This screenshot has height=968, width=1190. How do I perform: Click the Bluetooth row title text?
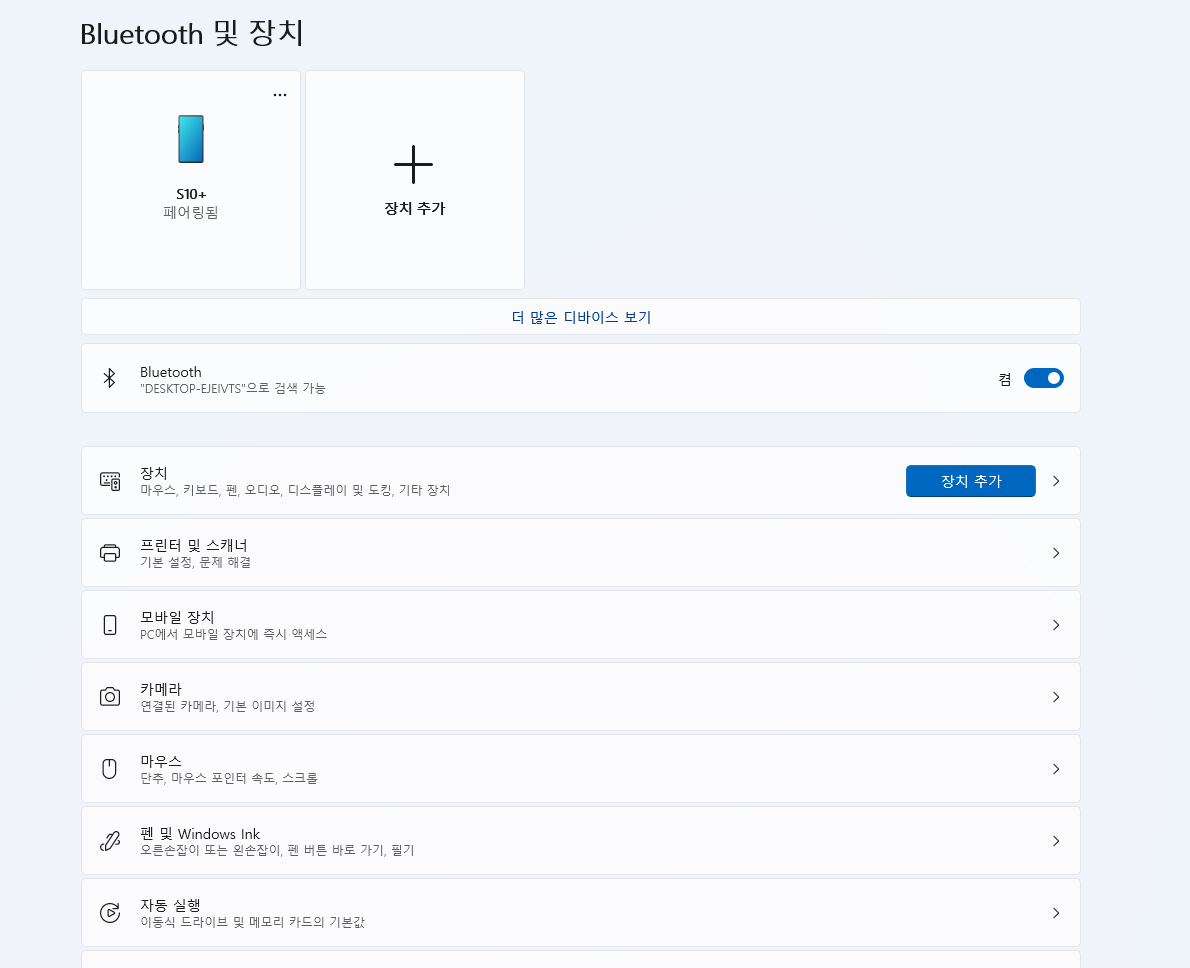point(171,372)
